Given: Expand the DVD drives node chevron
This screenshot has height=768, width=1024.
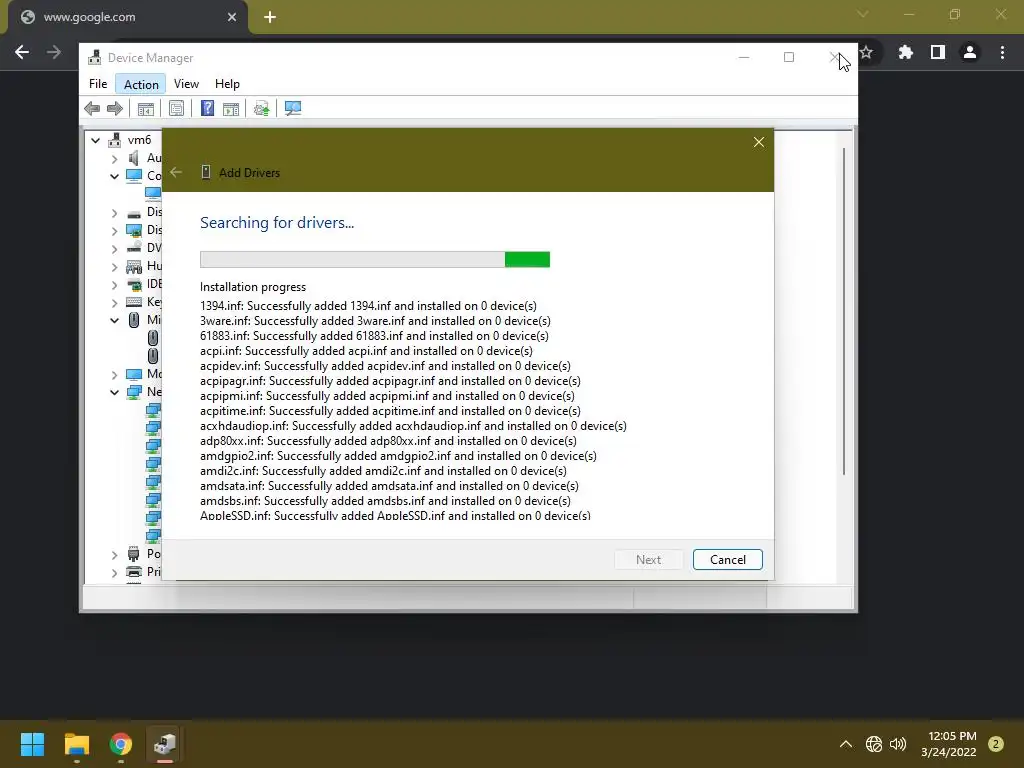Looking at the screenshot, I should click(114, 248).
